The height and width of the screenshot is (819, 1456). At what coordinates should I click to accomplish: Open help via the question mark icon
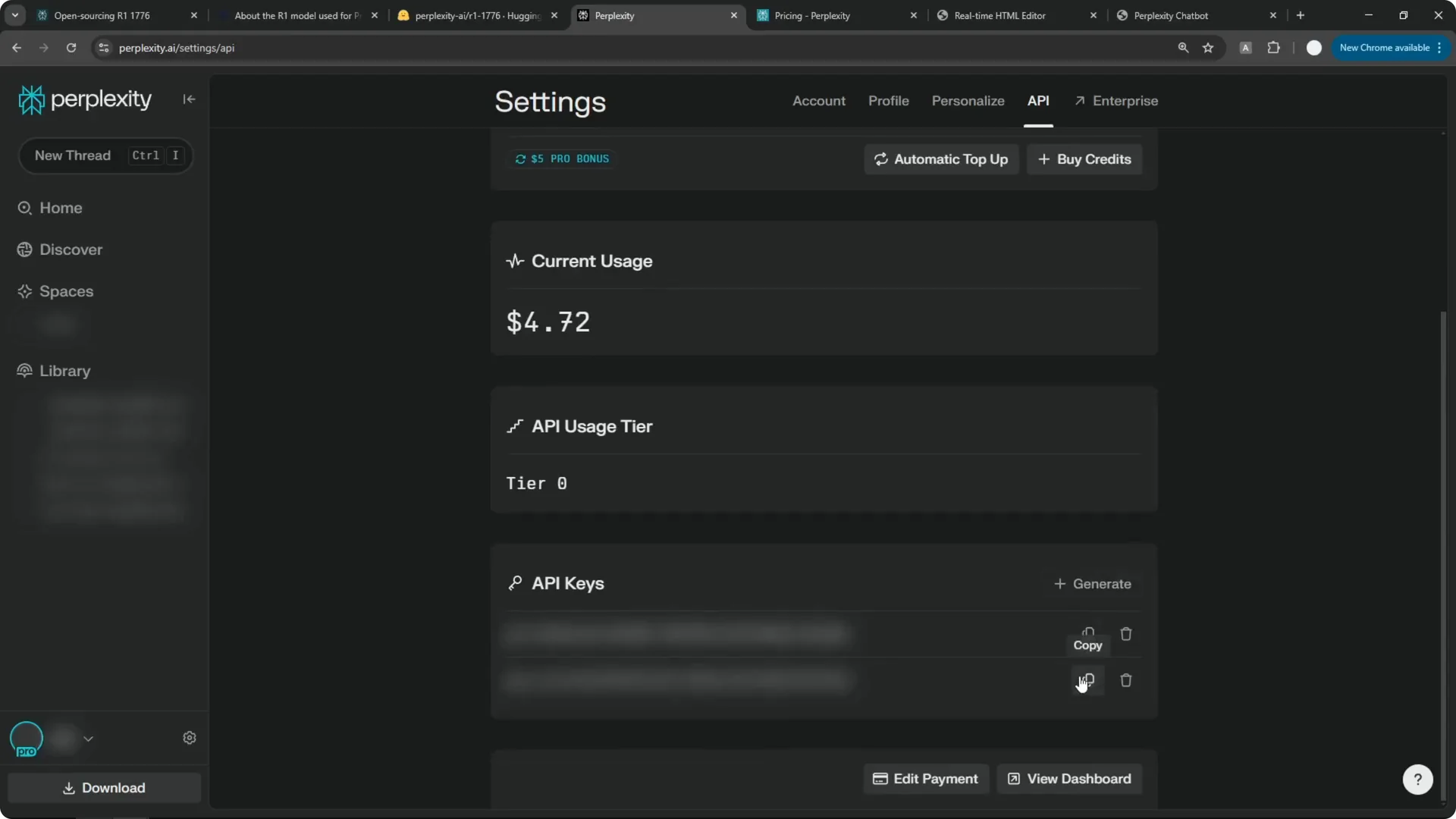tap(1417, 779)
